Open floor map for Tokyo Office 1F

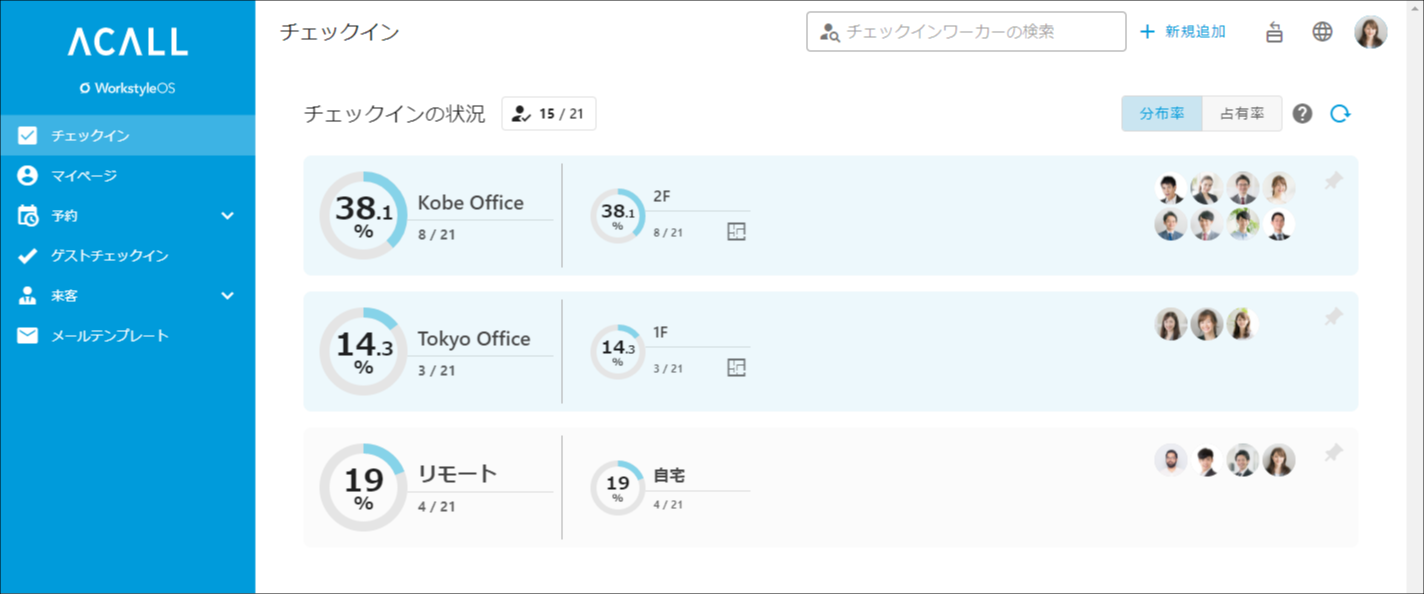tap(737, 368)
